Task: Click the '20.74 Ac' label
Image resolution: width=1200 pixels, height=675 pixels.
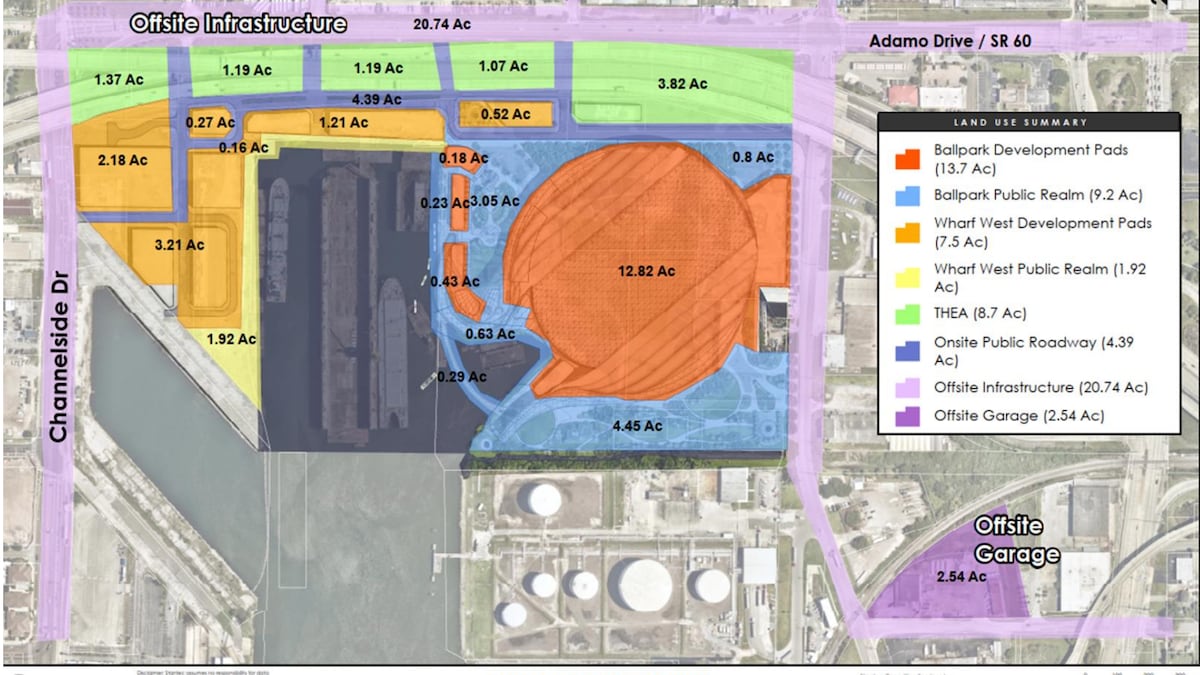Action: coord(441,24)
